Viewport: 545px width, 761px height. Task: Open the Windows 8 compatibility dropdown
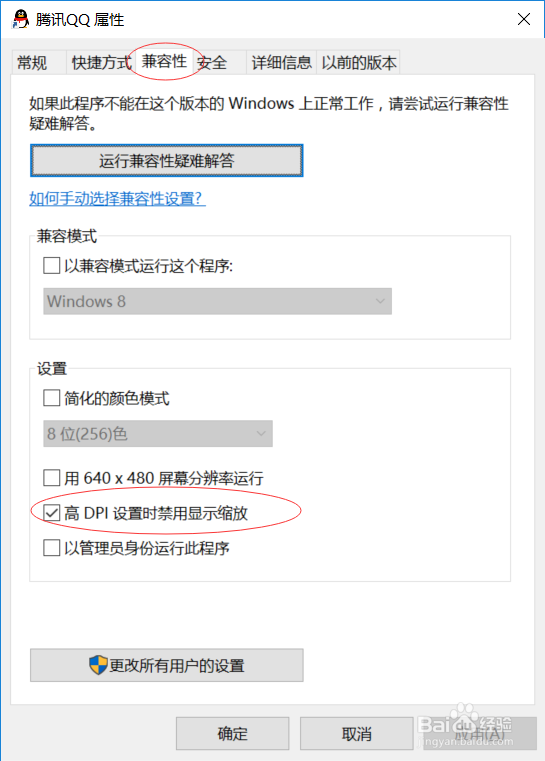coord(217,301)
